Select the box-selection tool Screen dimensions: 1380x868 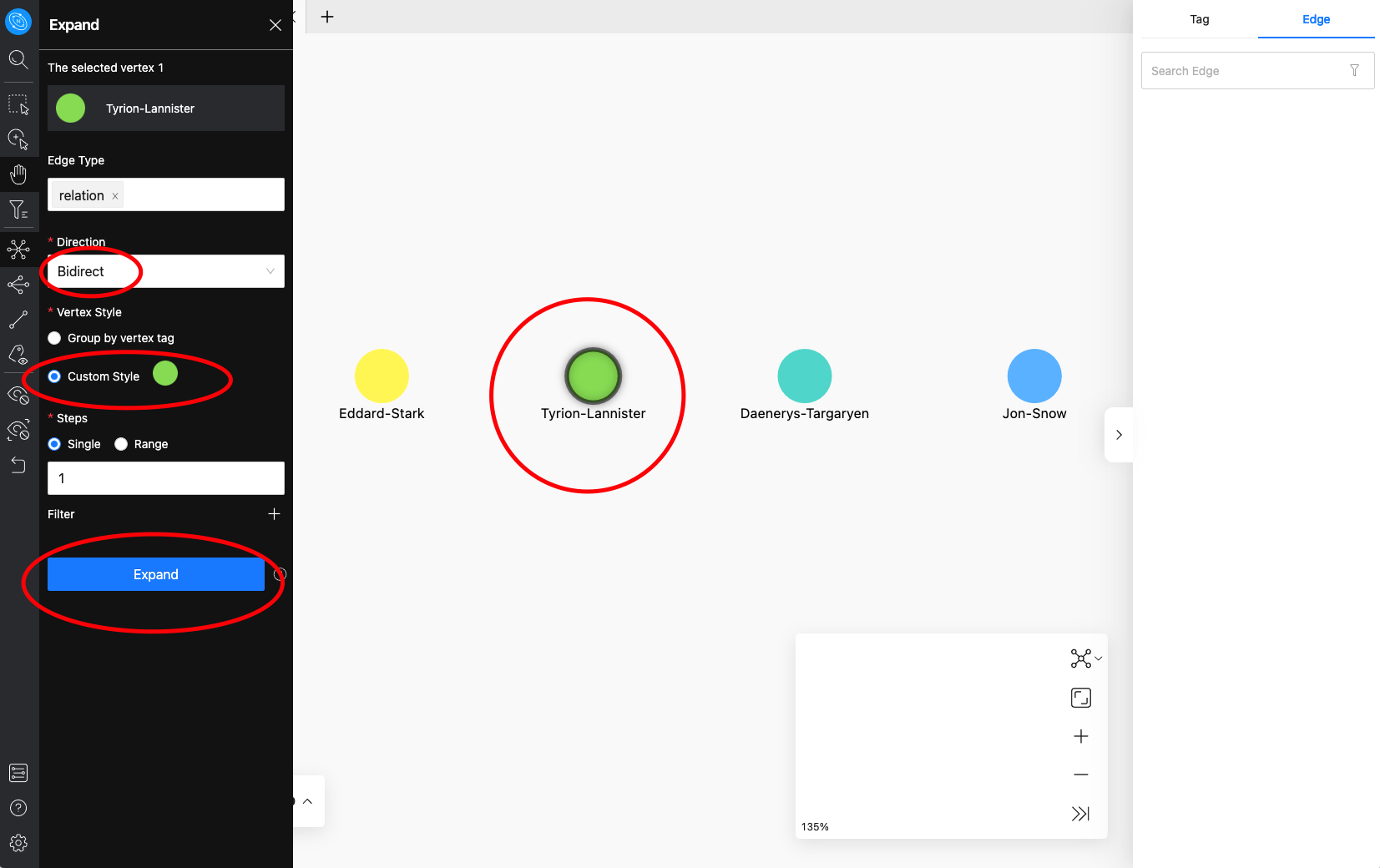[18, 104]
